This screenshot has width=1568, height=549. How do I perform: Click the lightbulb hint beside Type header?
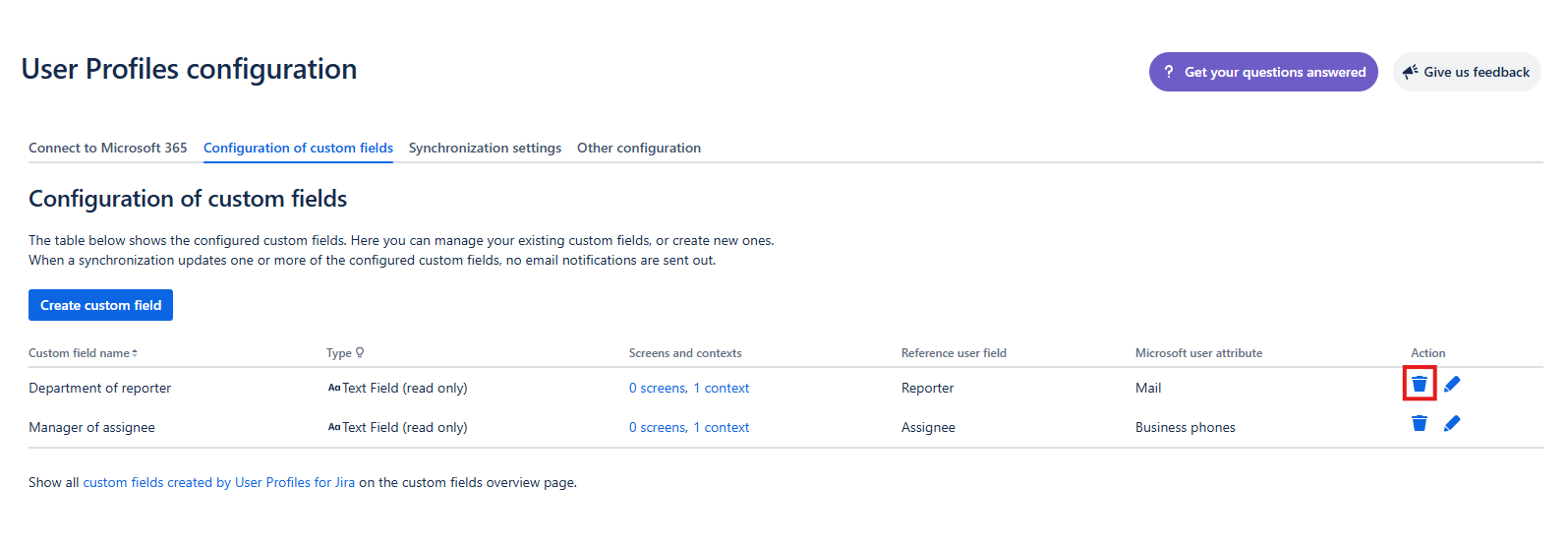pos(360,352)
